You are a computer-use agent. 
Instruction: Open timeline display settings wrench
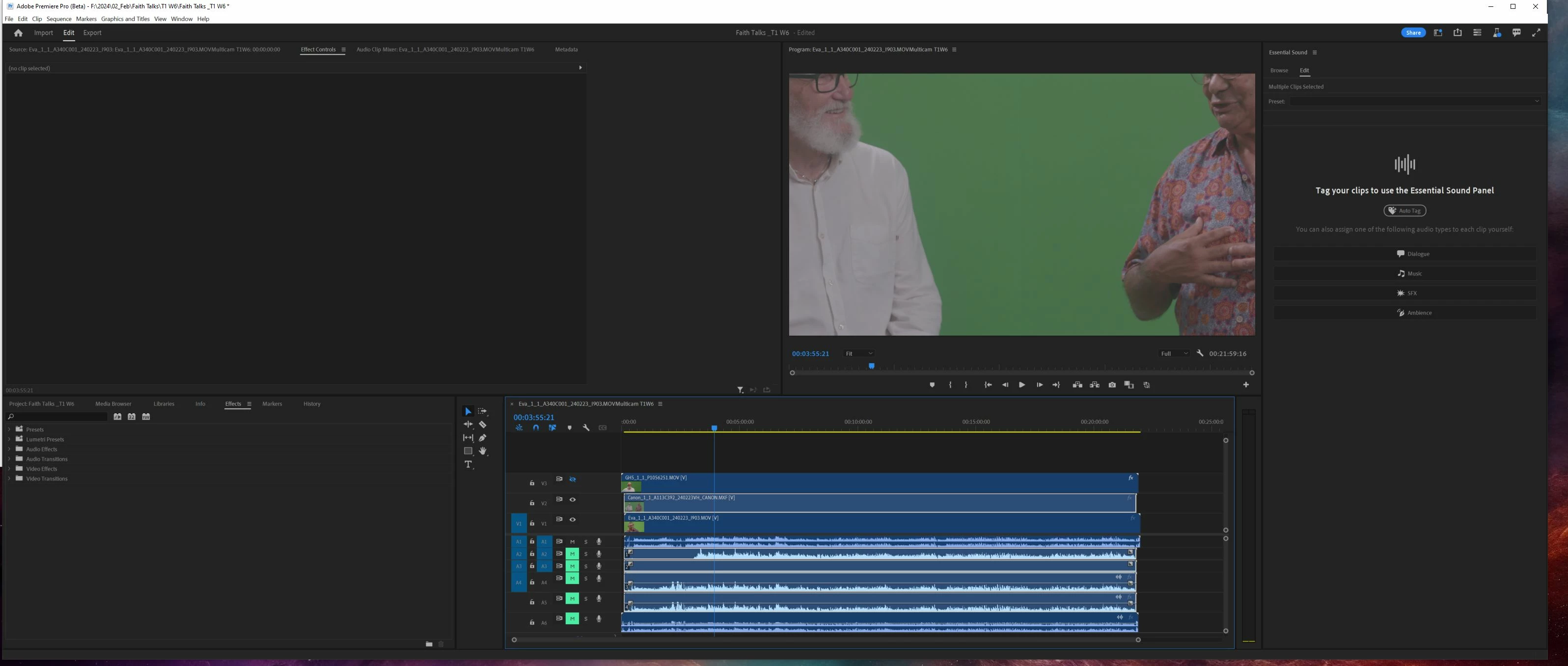586,428
